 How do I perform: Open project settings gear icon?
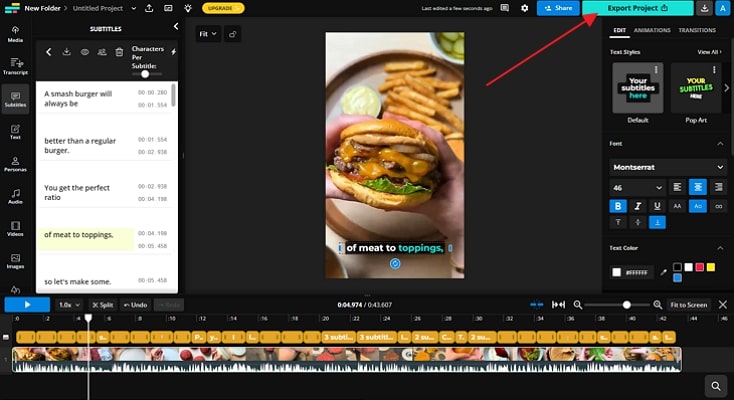coord(524,8)
